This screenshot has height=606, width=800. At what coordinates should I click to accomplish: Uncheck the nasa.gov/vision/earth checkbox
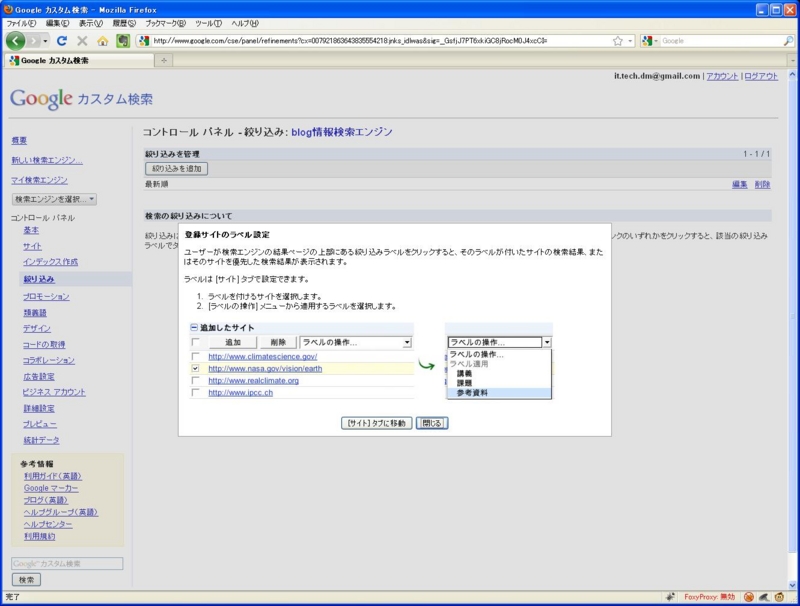click(195, 368)
